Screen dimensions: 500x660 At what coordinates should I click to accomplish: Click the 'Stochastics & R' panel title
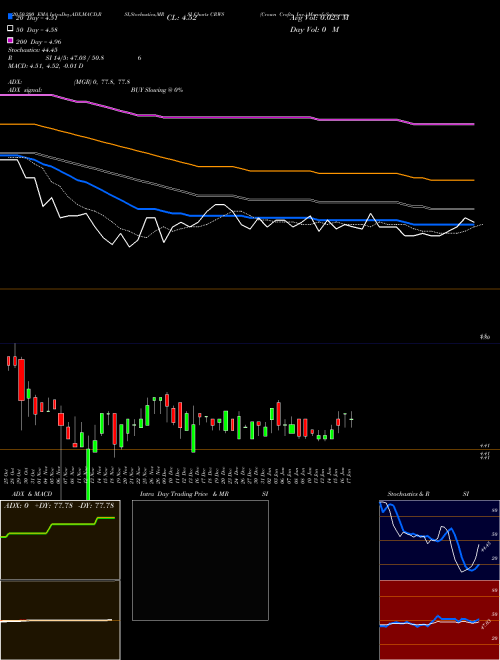(x=409, y=494)
